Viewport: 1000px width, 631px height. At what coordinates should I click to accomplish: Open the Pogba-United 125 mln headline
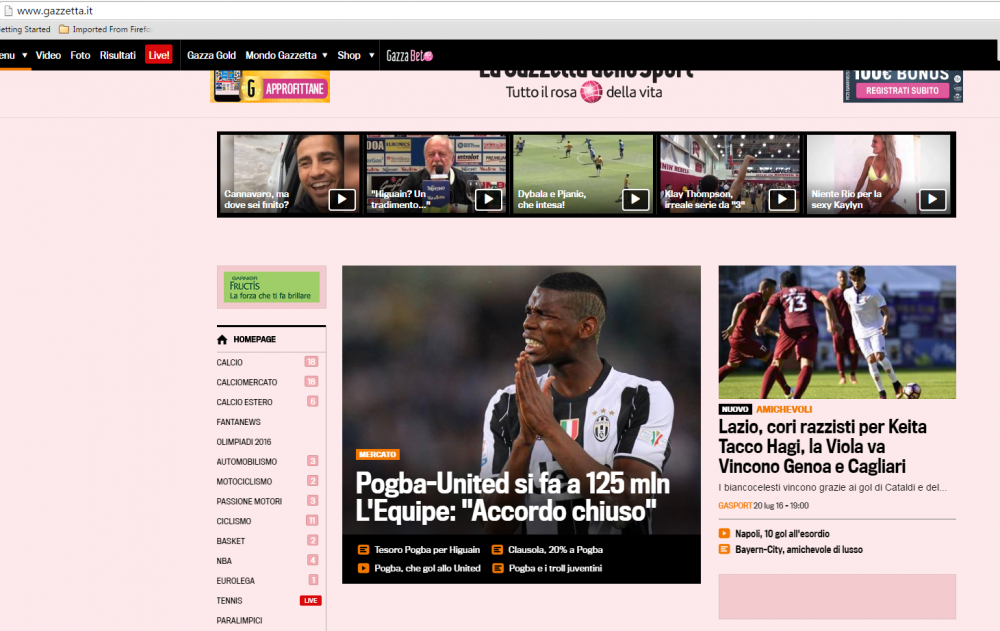(513, 497)
